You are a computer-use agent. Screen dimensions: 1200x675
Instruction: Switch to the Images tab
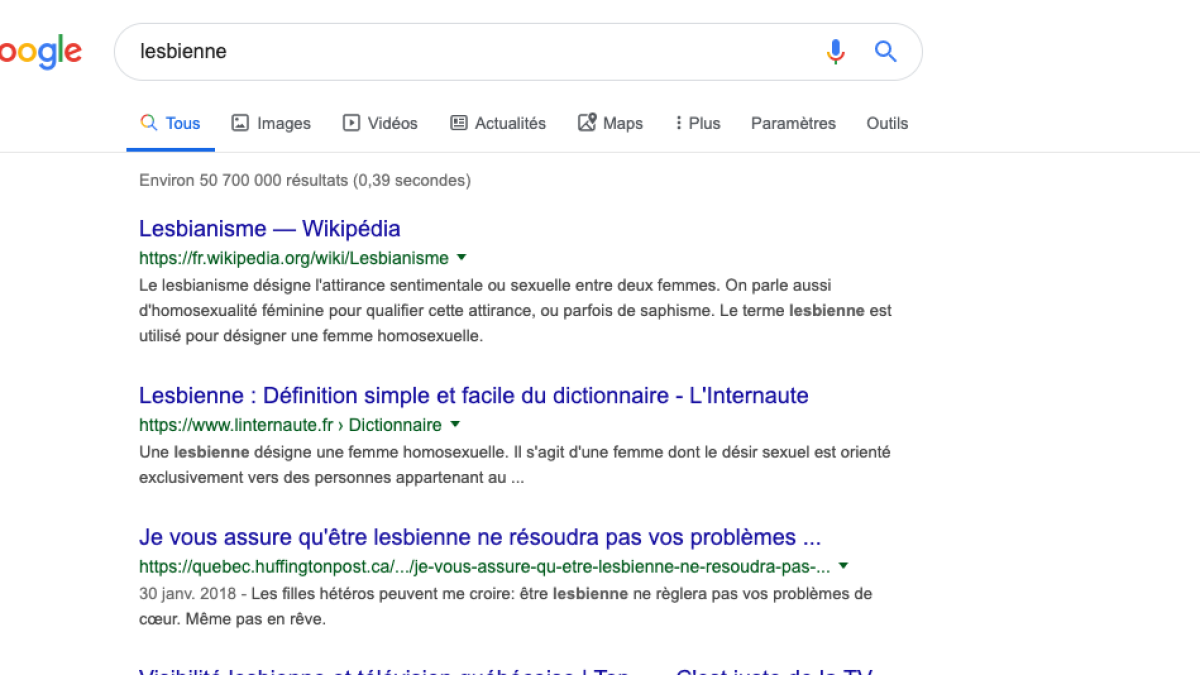(x=271, y=124)
